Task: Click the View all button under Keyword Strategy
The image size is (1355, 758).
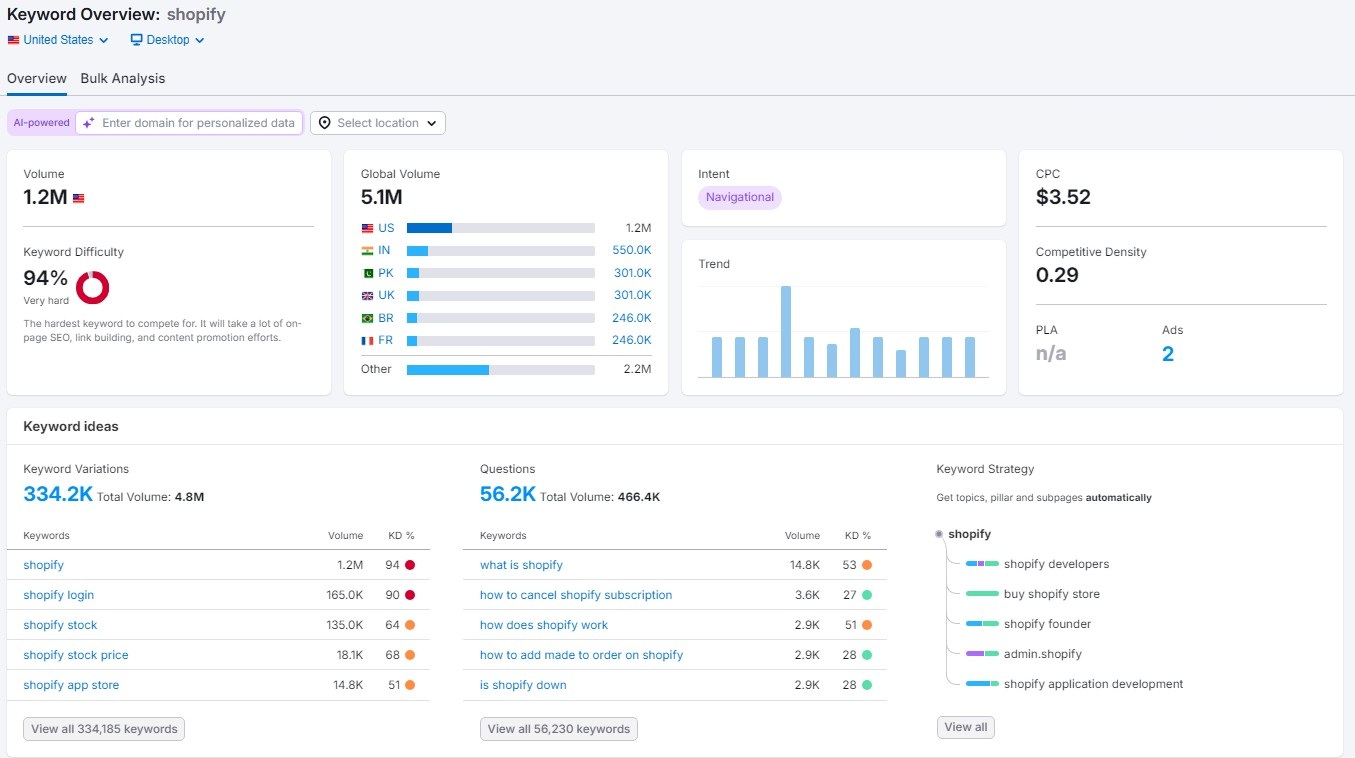Action: point(966,727)
